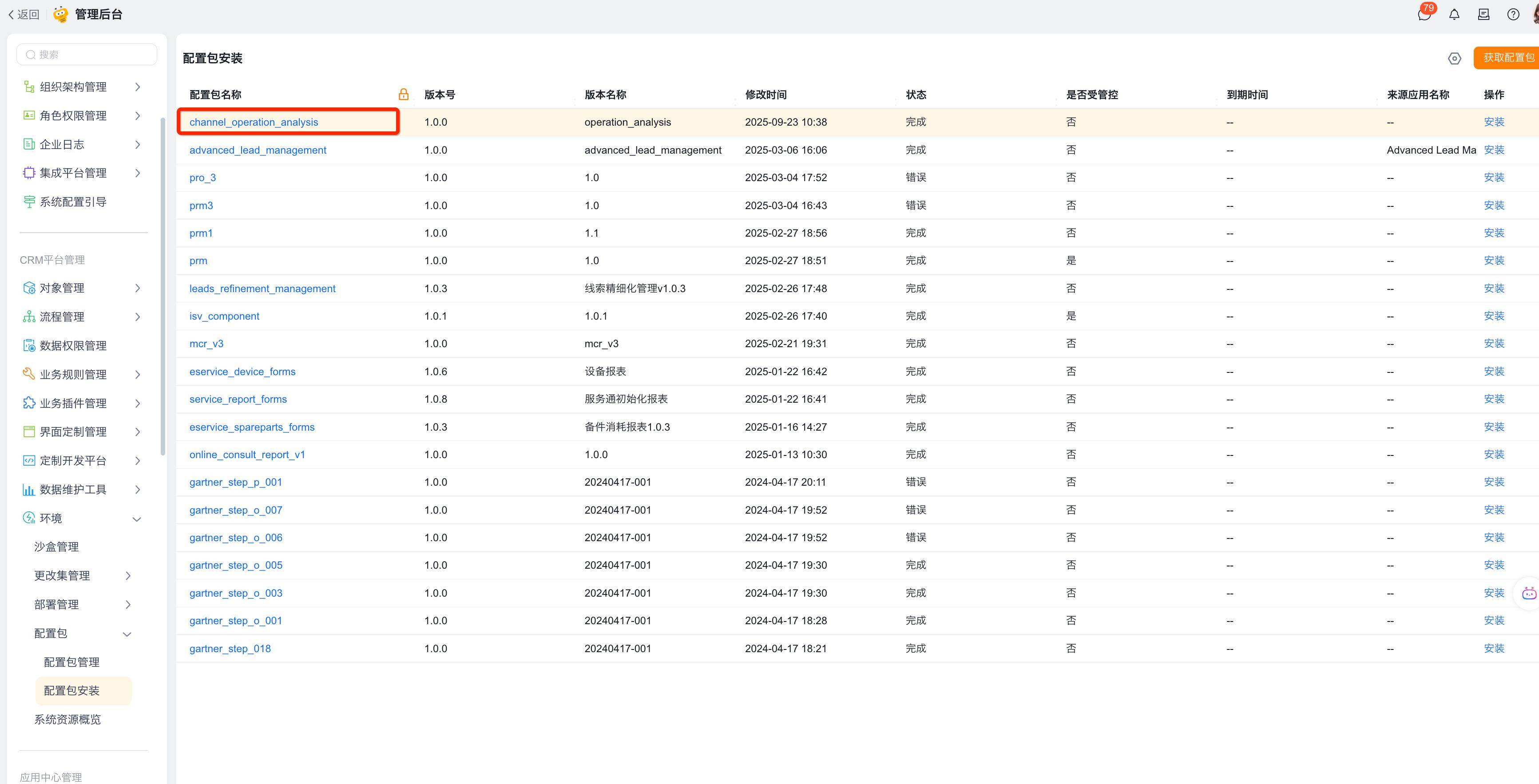Screen dimensions: 1539x784
Task: Collapse the 环境 section chevron
Action: (x=137, y=519)
